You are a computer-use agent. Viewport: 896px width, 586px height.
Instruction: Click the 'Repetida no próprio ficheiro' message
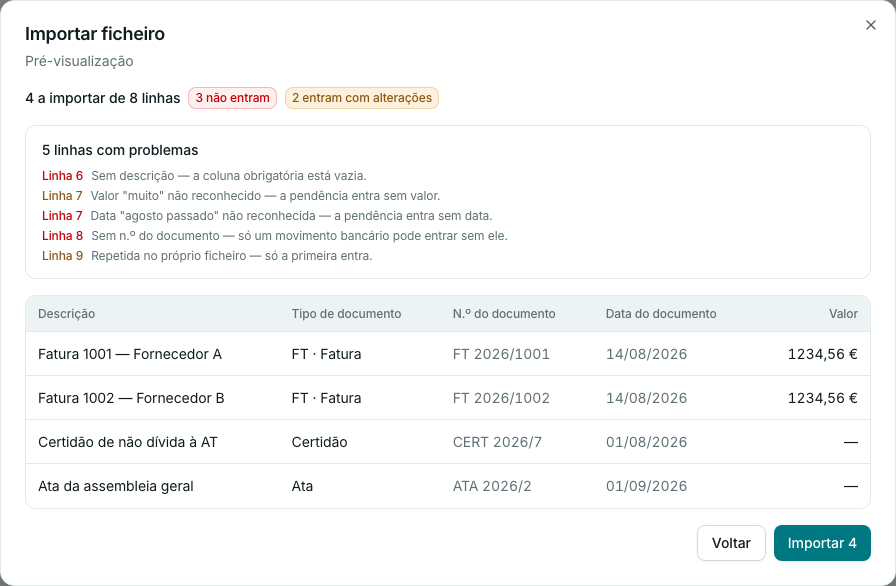(231, 256)
